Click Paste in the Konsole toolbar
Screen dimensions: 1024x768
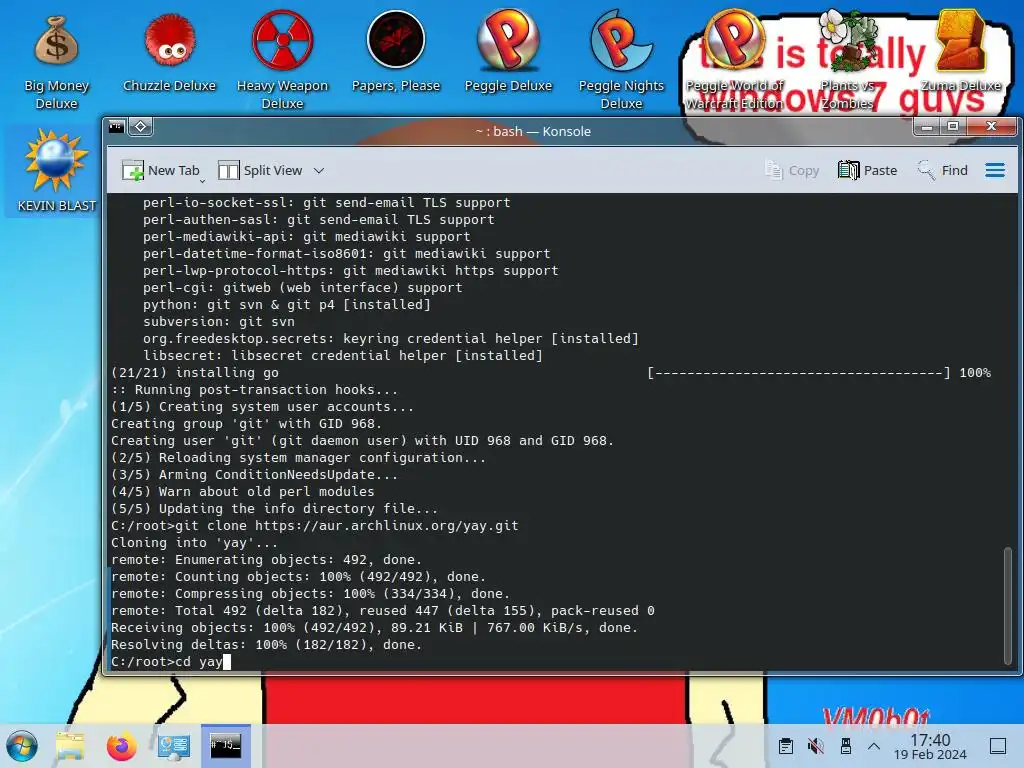(x=867, y=170)
